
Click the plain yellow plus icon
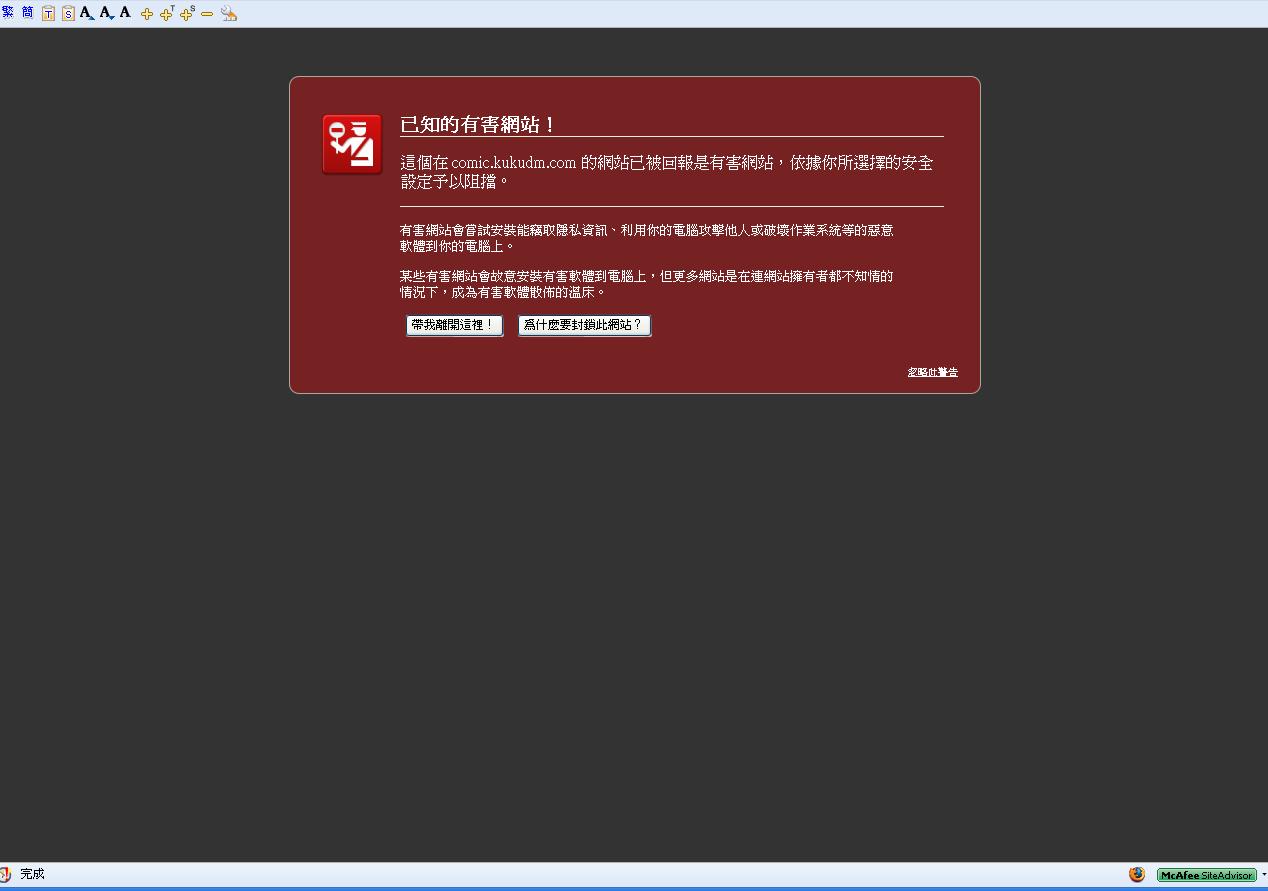147,14
